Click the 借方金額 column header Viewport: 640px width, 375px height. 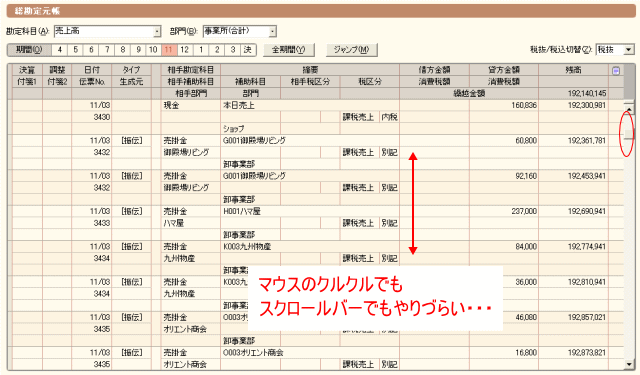pyautogui.click(x=434, y=70)
